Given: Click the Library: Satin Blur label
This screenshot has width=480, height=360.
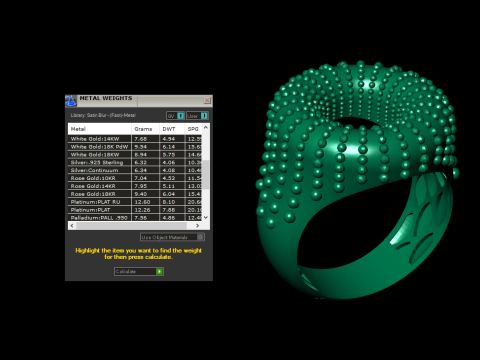Looking at the screenshot, I should point(103,115).
